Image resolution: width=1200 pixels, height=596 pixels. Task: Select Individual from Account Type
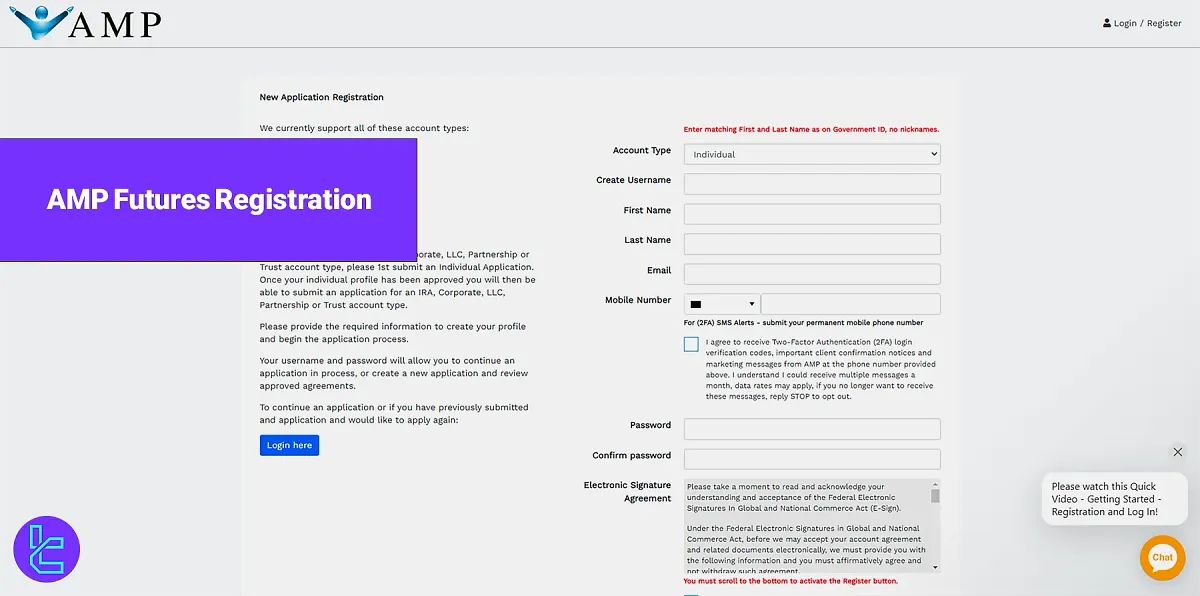(x=811, y=153)
